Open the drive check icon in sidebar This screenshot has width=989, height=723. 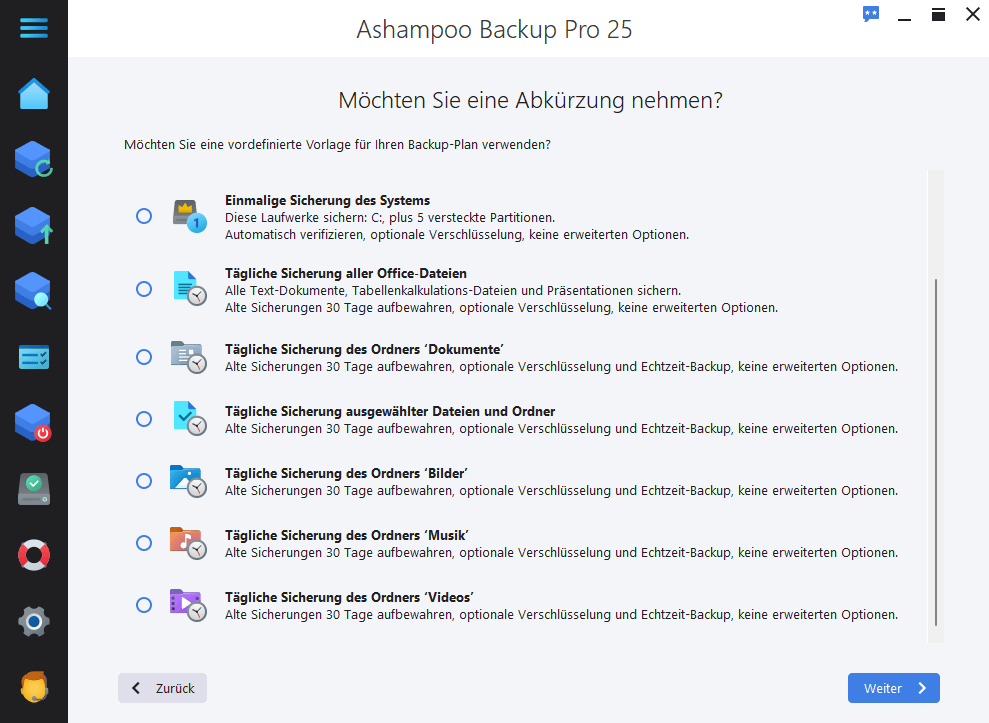pyautogui.click(x=34, y=489)
